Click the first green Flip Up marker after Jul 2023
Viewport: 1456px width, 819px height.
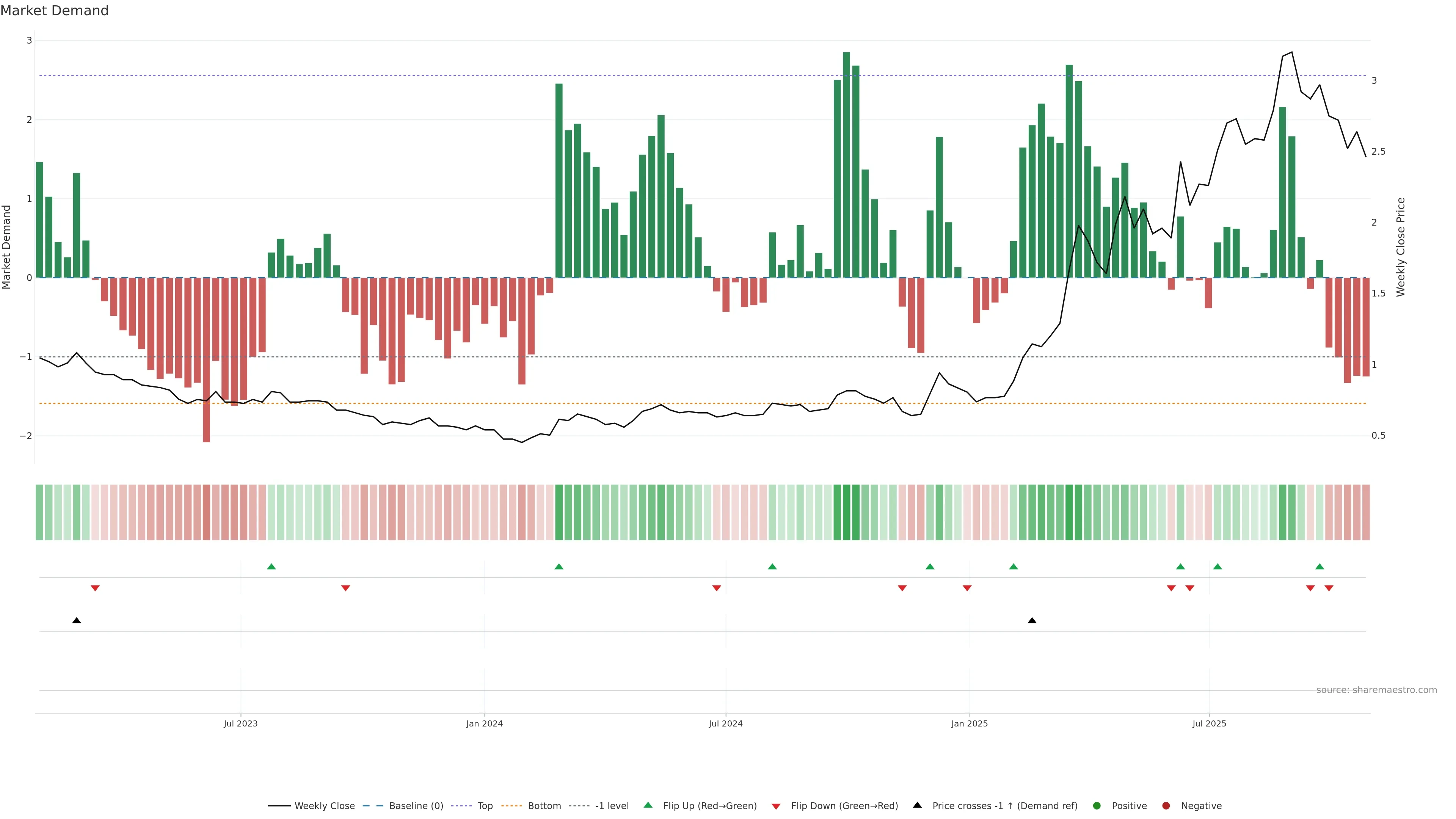pyautogui.click(x=271, y=566)
